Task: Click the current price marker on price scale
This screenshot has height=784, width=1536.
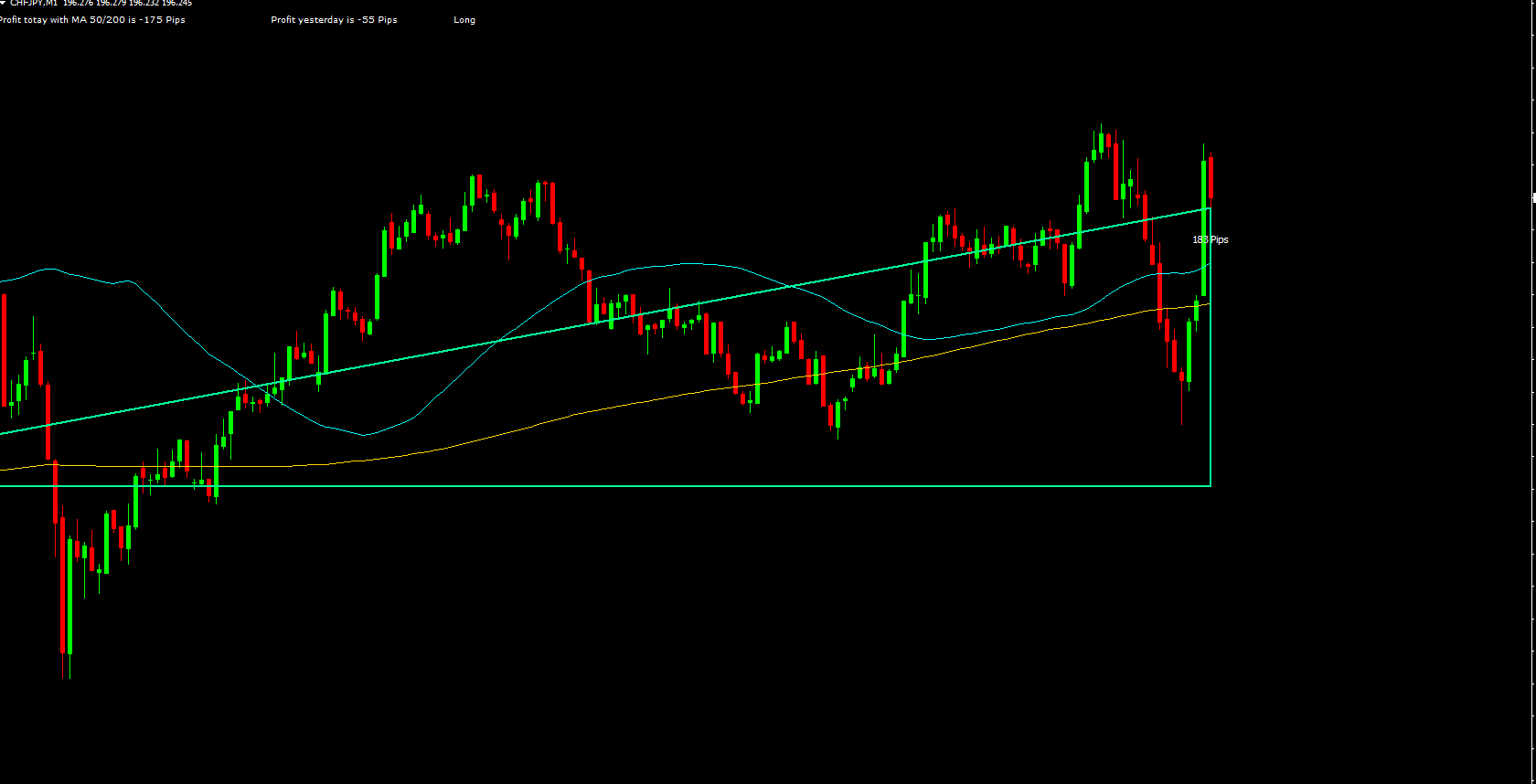Action: pyautogui.click(x=1533, y=197)
